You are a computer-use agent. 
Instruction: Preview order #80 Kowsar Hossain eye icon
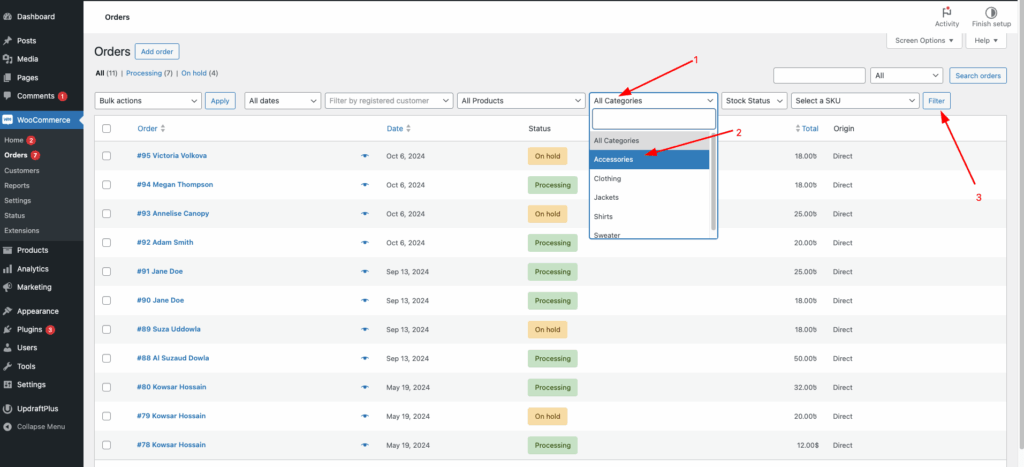[364, 387]
